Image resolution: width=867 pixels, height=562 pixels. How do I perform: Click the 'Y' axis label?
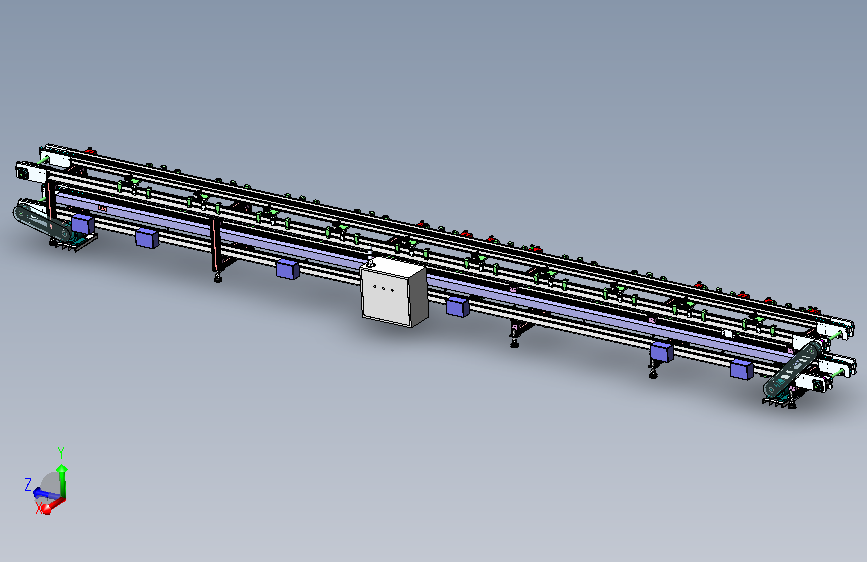coord(61,453)
